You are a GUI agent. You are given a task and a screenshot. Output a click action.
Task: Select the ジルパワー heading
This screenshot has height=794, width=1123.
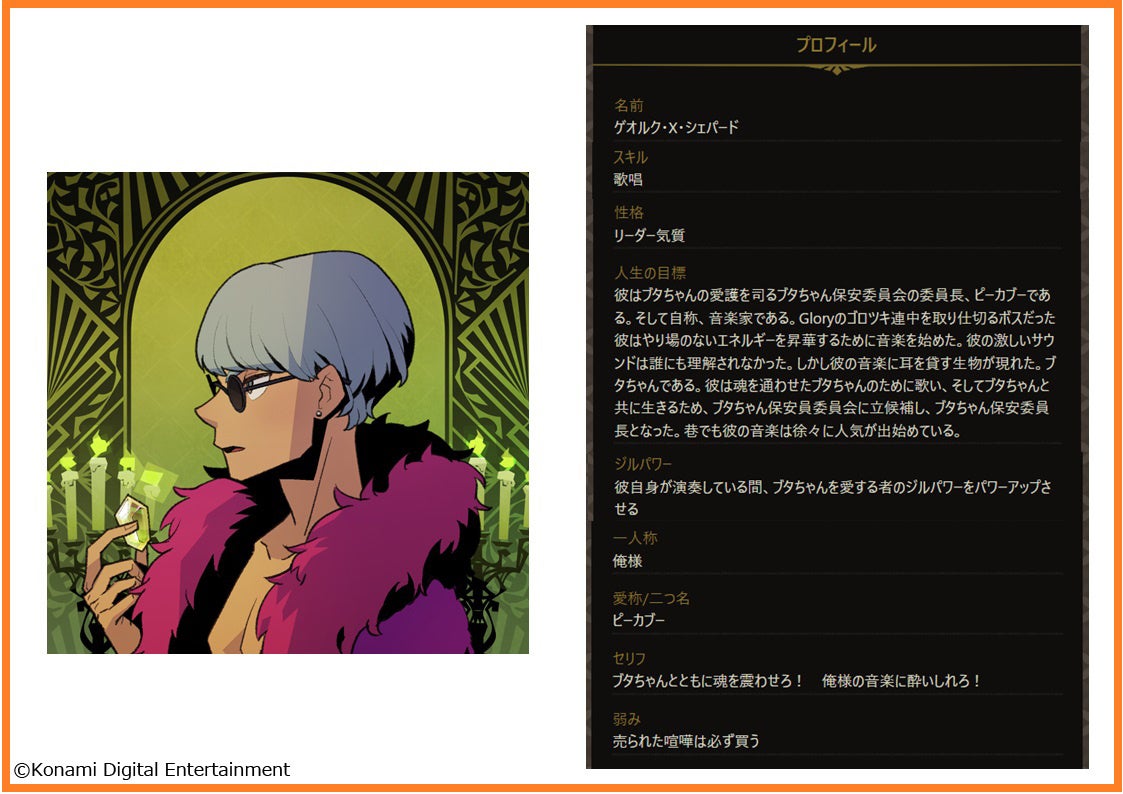point(642,464)
